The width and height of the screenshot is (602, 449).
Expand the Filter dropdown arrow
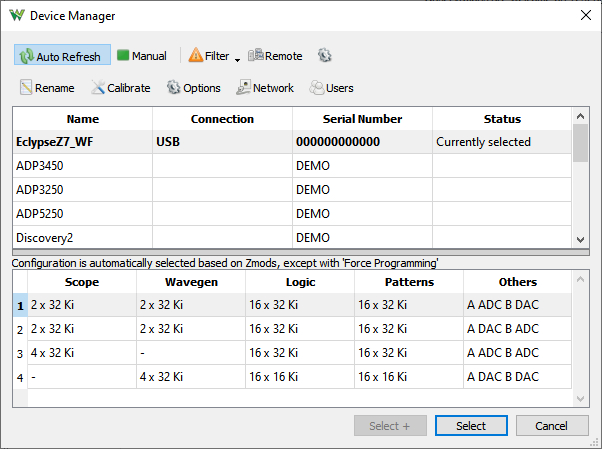[x=237, y=60]
